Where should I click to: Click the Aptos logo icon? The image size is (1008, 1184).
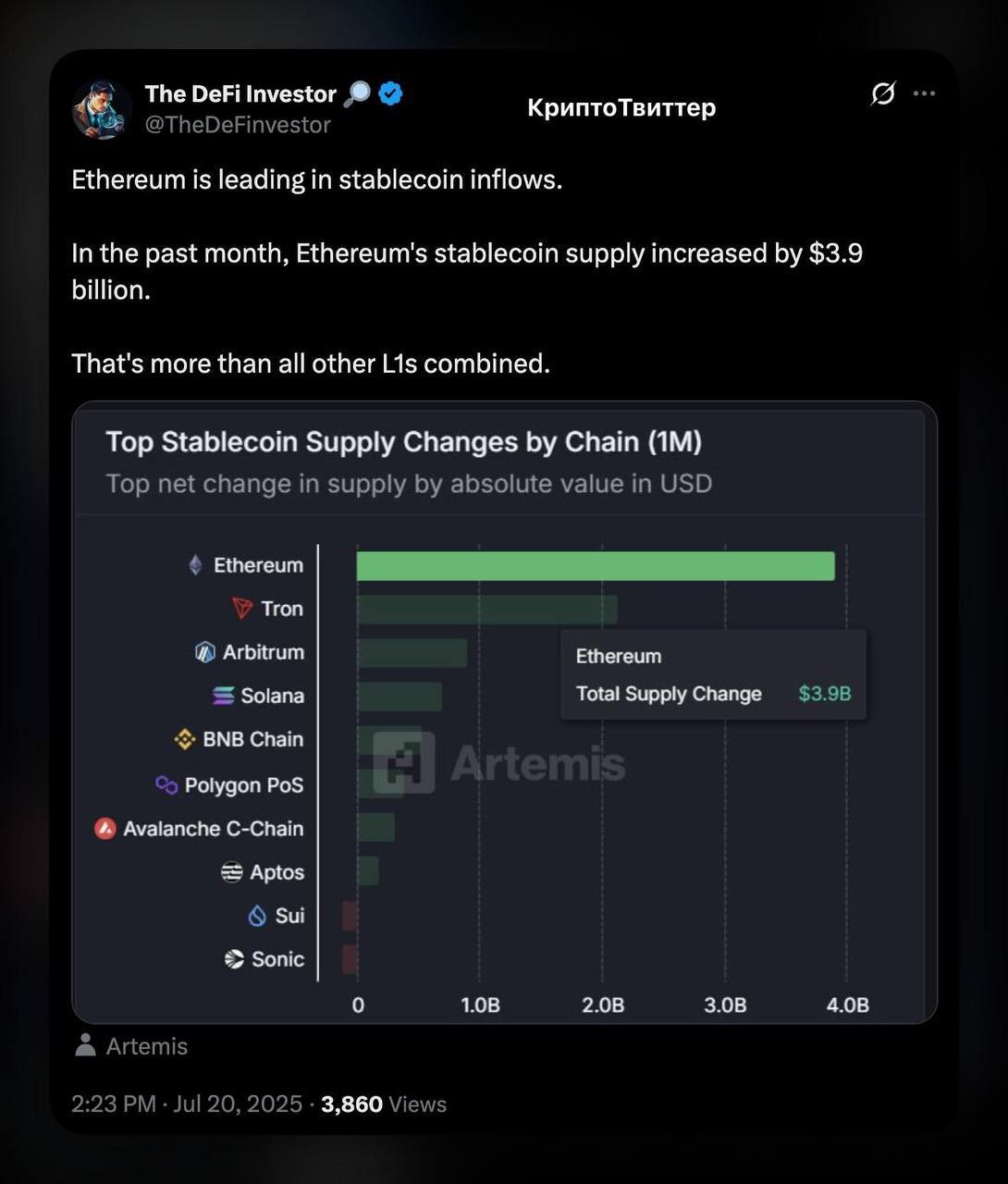pyautogui.click(x=232, y=872)
